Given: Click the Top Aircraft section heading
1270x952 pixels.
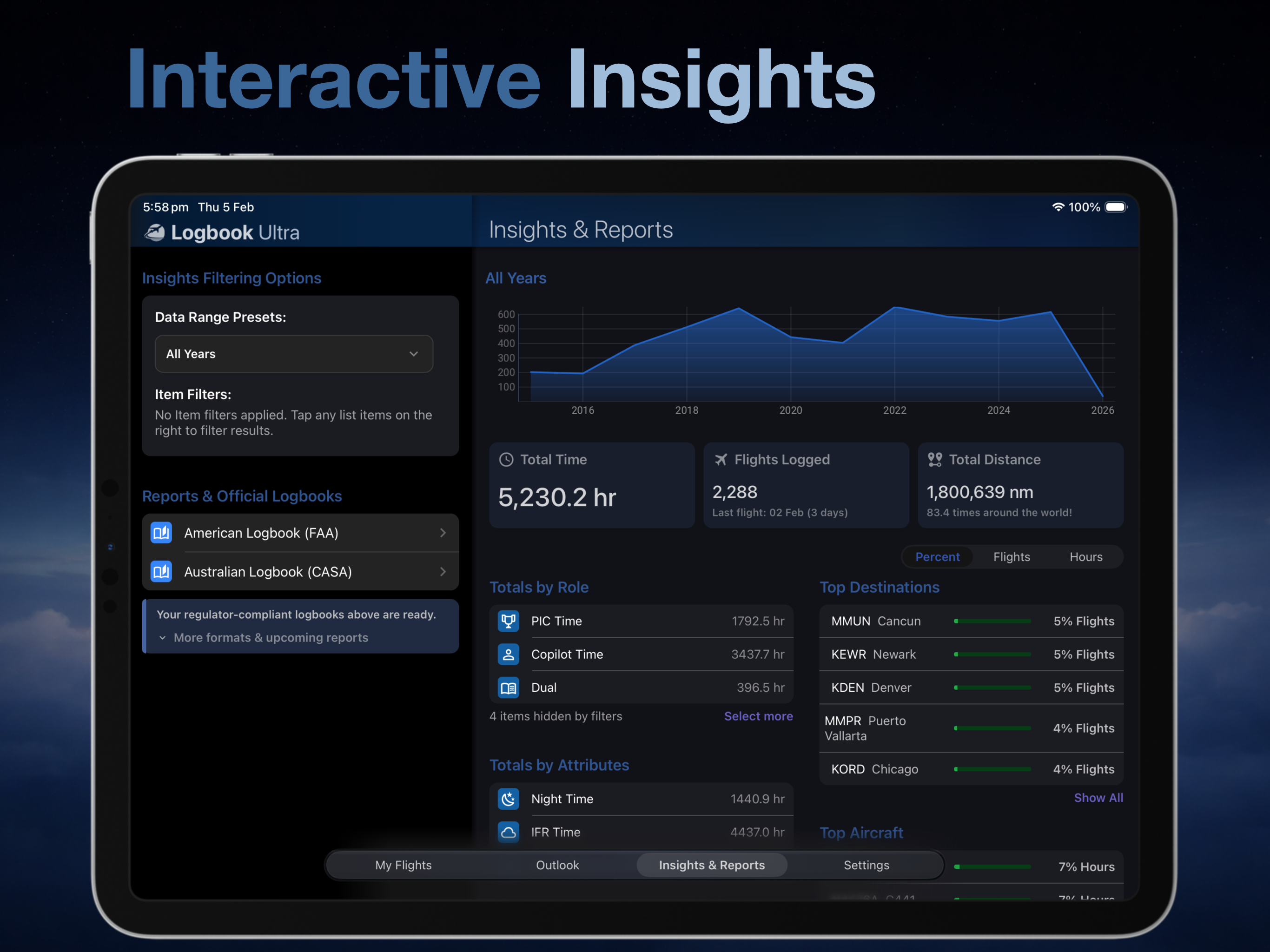Looking at the screenshot, I should [861, 833].
